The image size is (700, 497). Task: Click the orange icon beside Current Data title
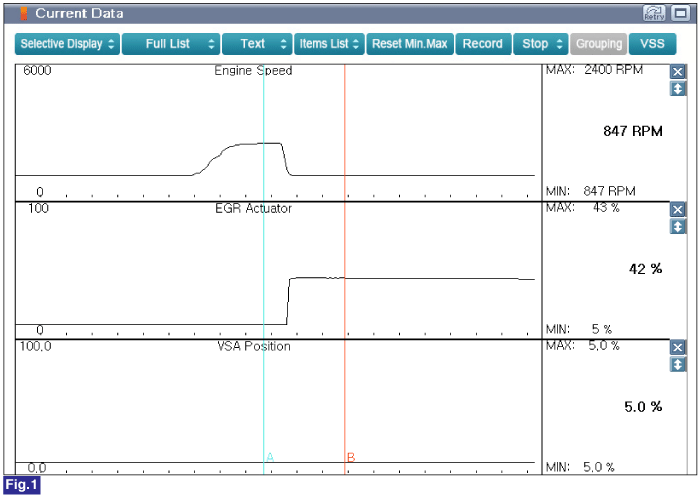pyautogui.click(x=24, y=13)
